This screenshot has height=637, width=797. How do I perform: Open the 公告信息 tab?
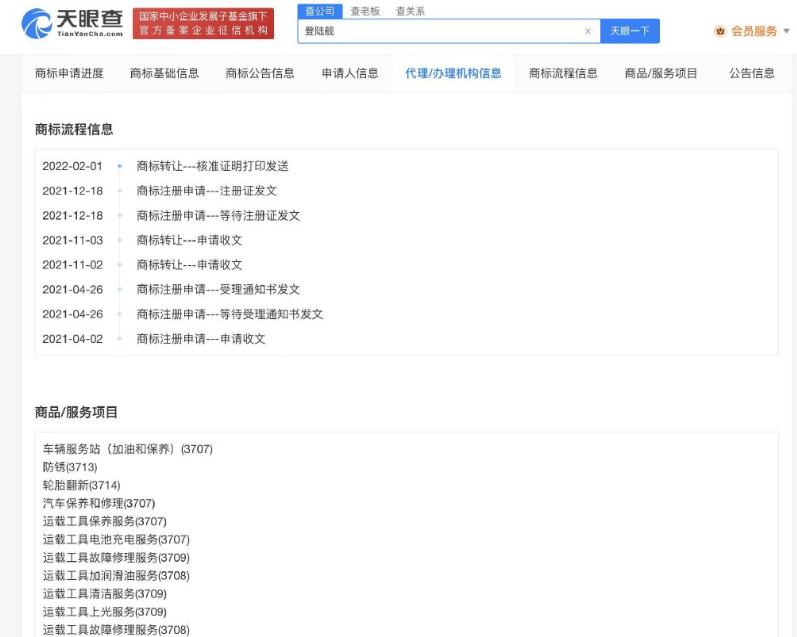click(x=752, y=73)
